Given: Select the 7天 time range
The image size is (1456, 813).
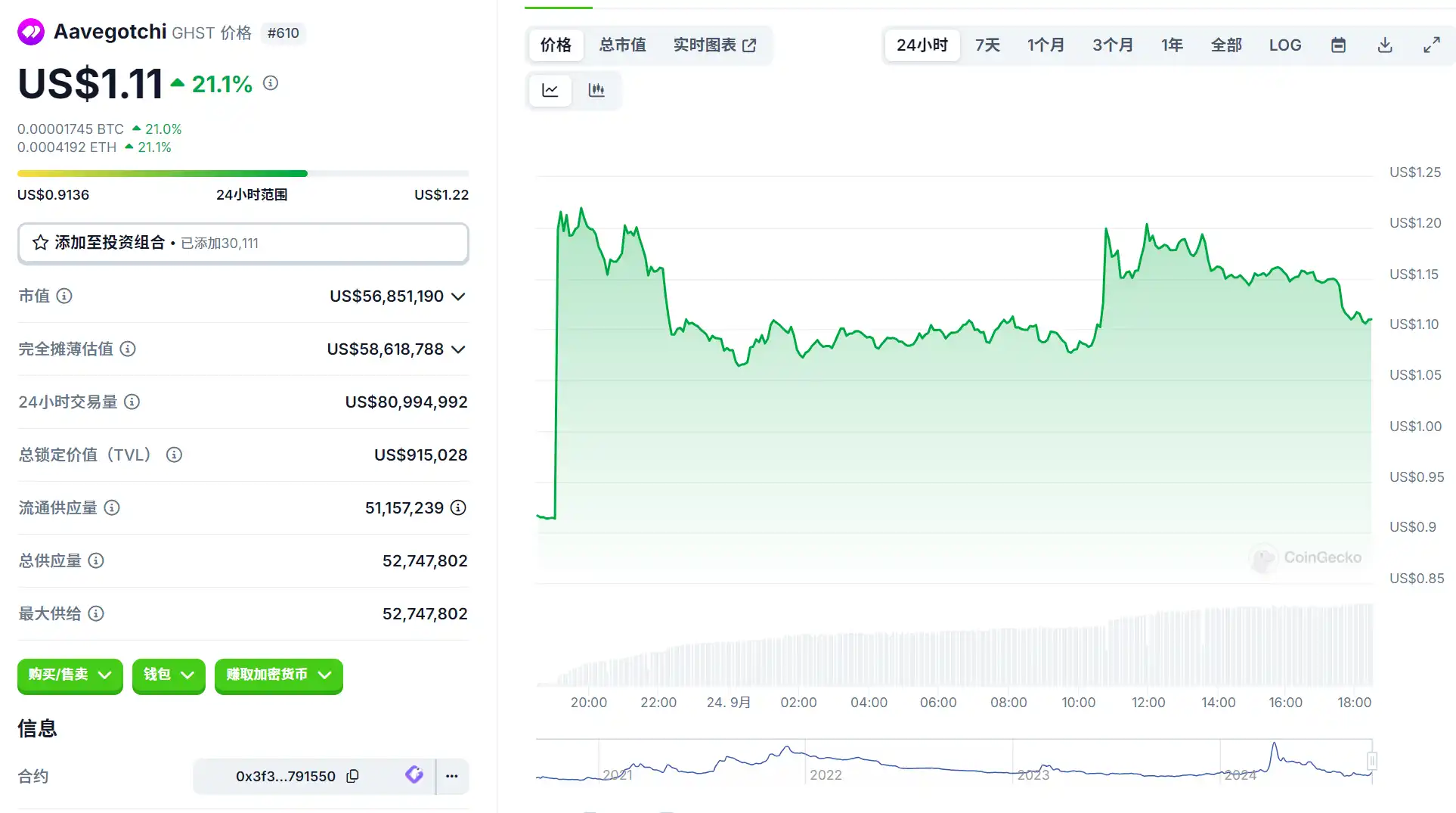Looking at the screenshot, I should 987,45.
